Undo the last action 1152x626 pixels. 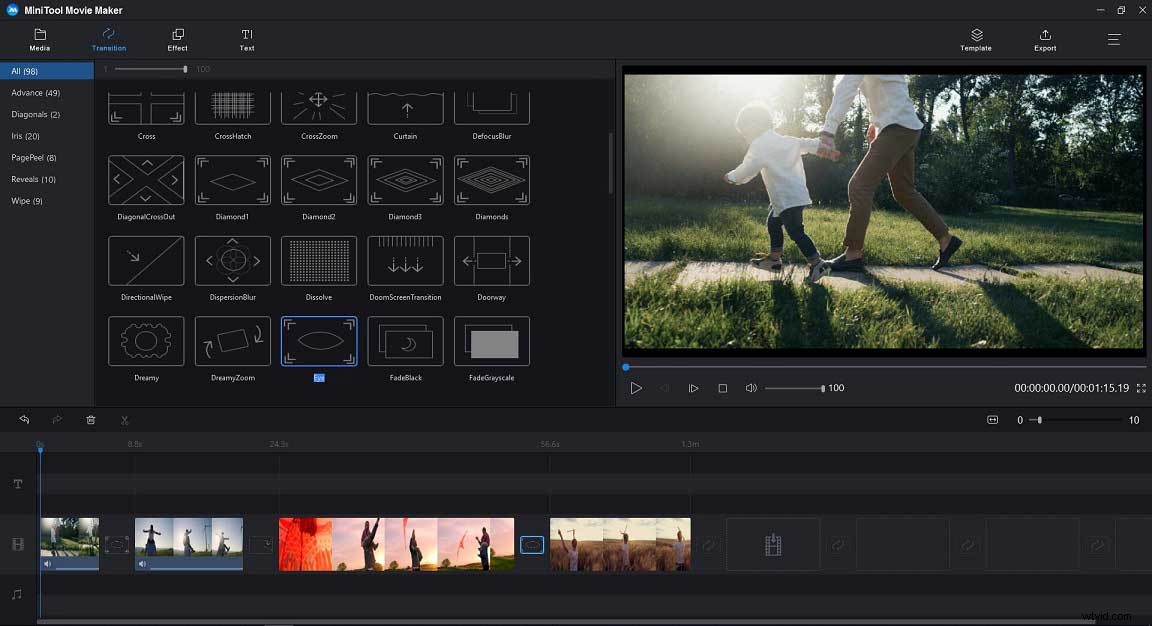[24, 419]
